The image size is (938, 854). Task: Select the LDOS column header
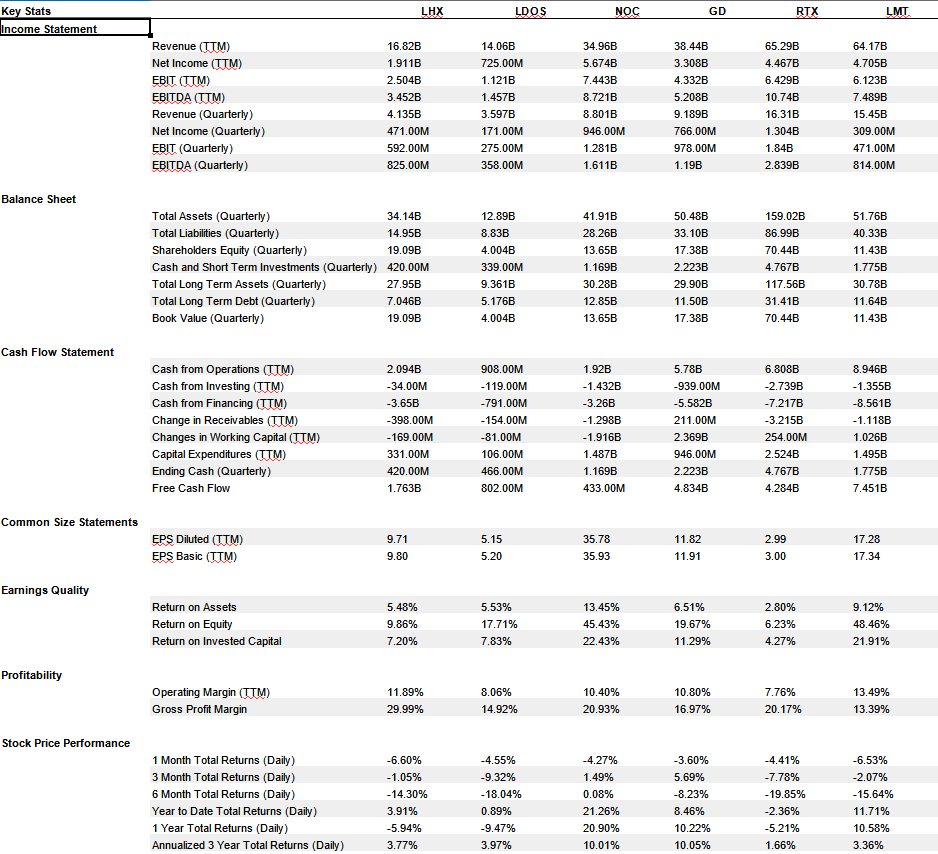[531, 11]
